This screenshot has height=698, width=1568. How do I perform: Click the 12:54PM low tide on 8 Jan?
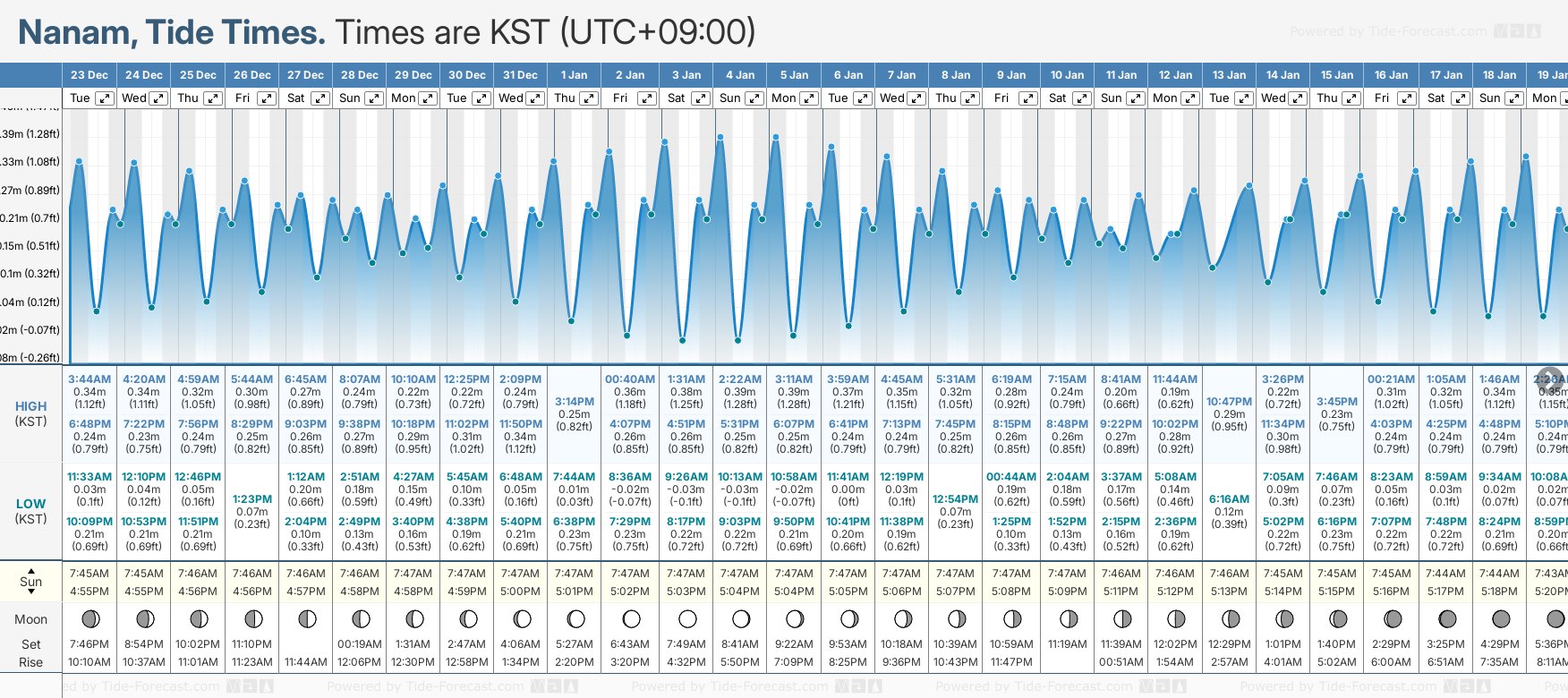pos(955,499)
